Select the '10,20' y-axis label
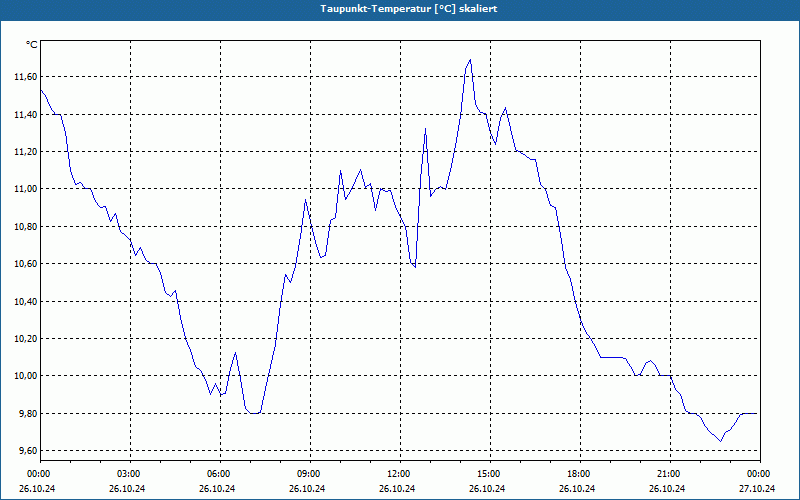800x500 pixels. pyautogui.click(x=25, y=339)
